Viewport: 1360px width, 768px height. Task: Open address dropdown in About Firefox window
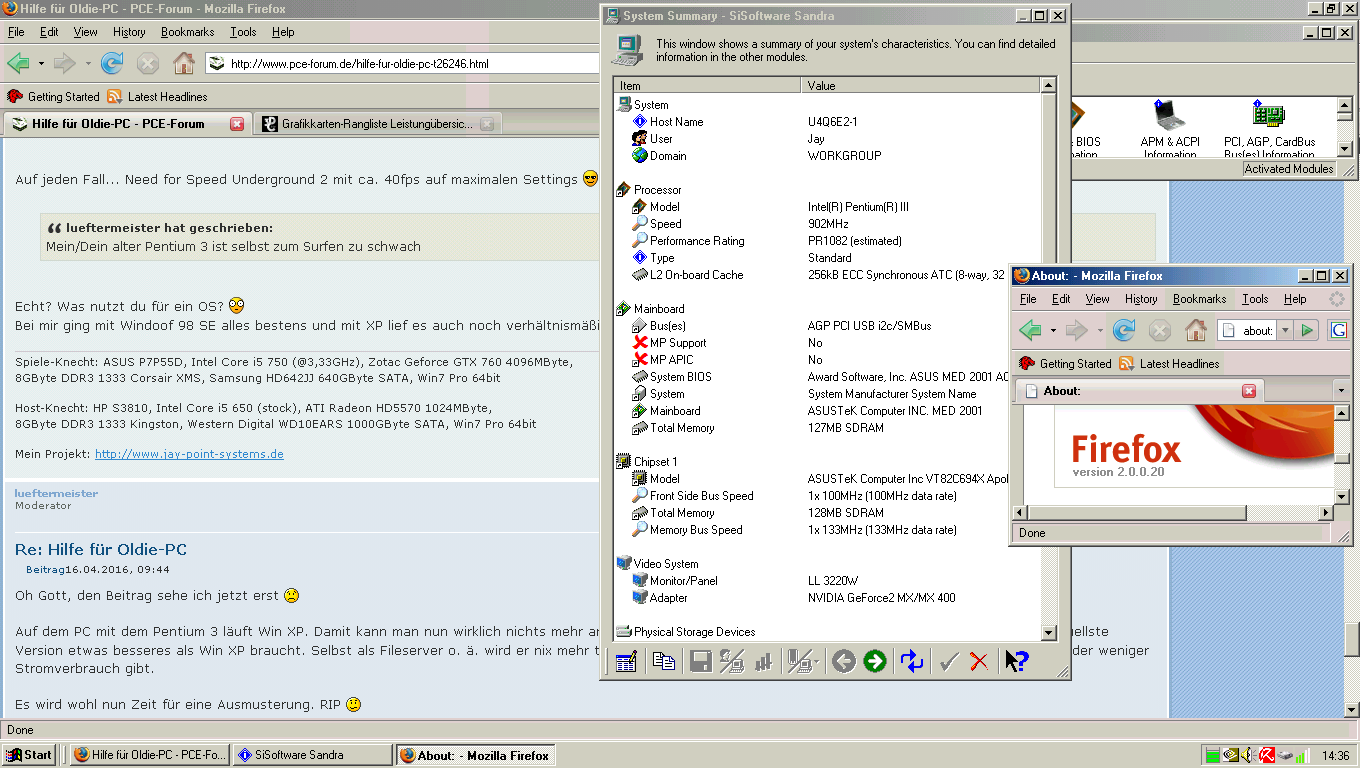coord(1285,331)
